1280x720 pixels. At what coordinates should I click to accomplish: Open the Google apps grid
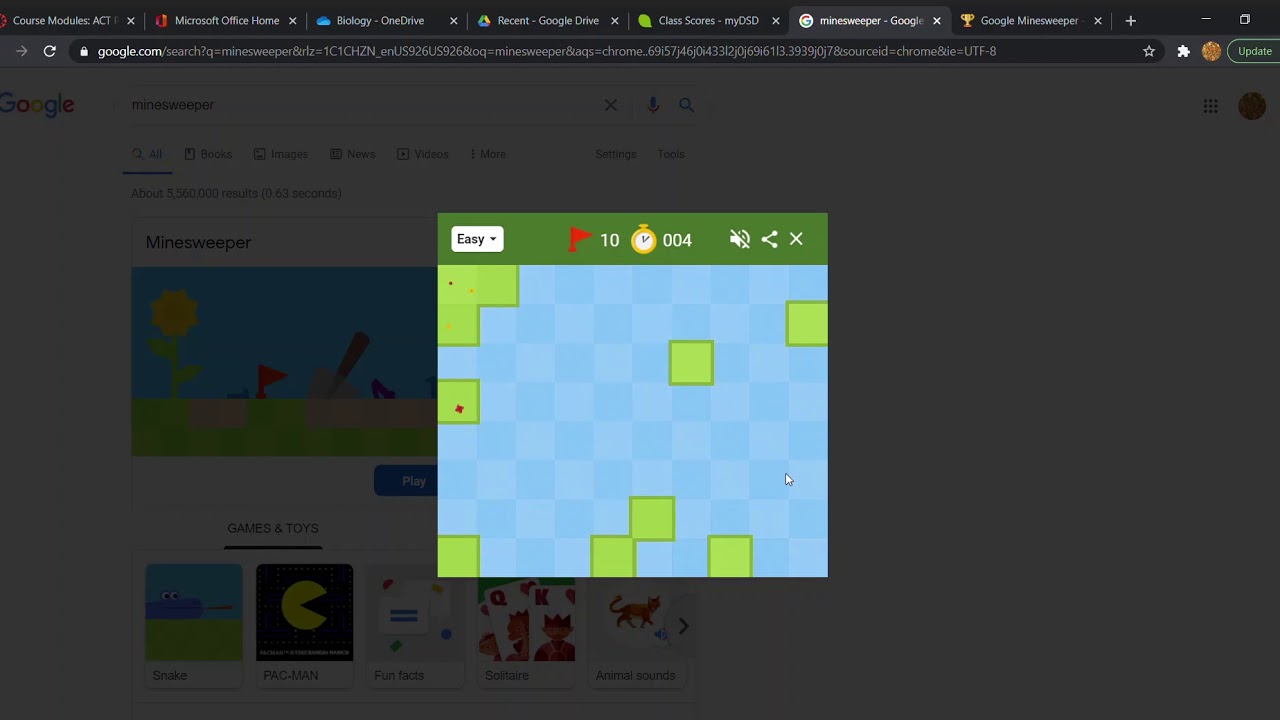[x=1211, y=106]
